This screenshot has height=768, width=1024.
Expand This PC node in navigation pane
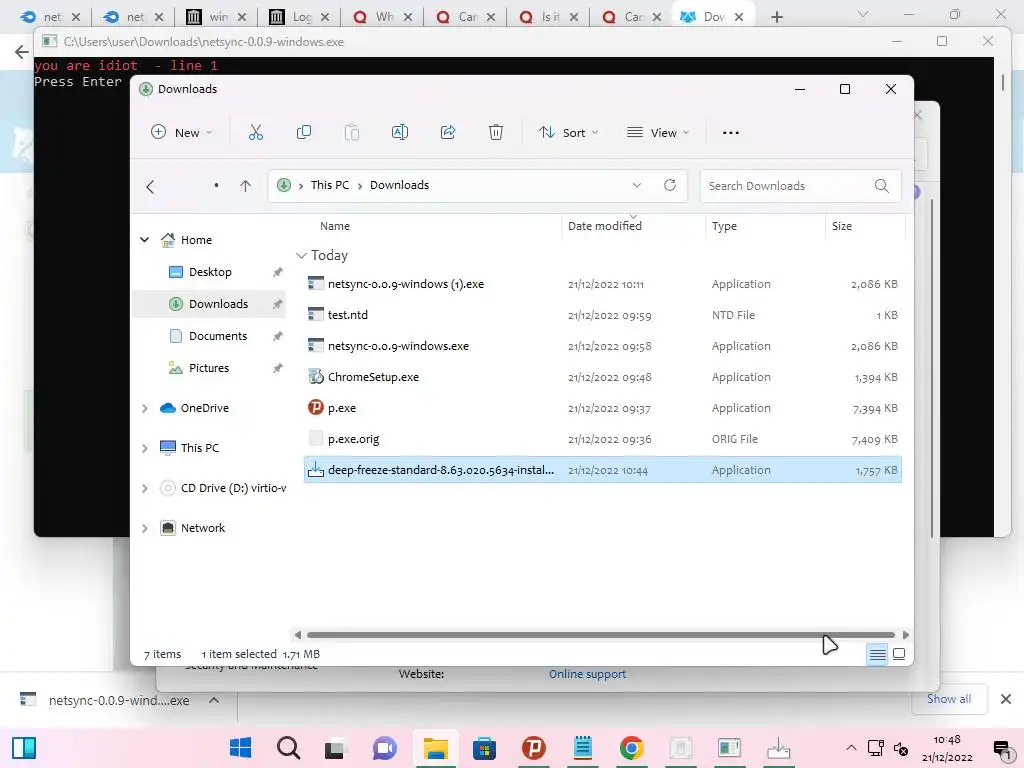[144, 448]
